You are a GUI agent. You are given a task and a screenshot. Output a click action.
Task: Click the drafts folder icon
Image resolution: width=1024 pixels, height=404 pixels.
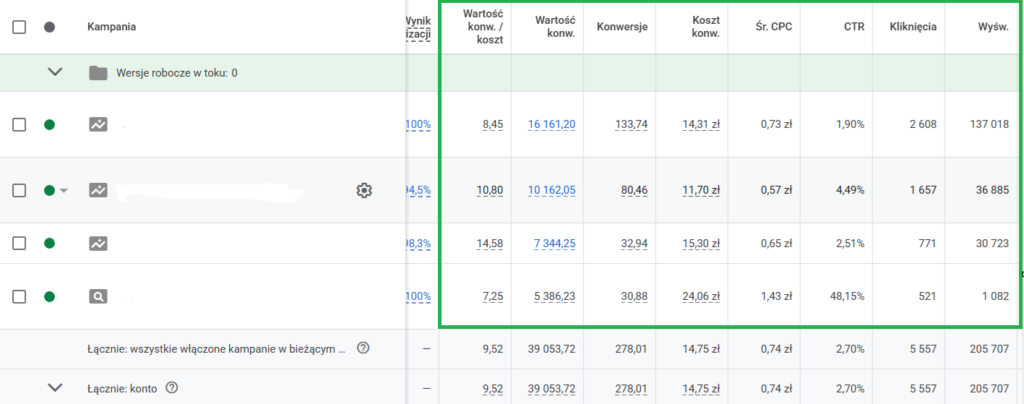[98, 73]
